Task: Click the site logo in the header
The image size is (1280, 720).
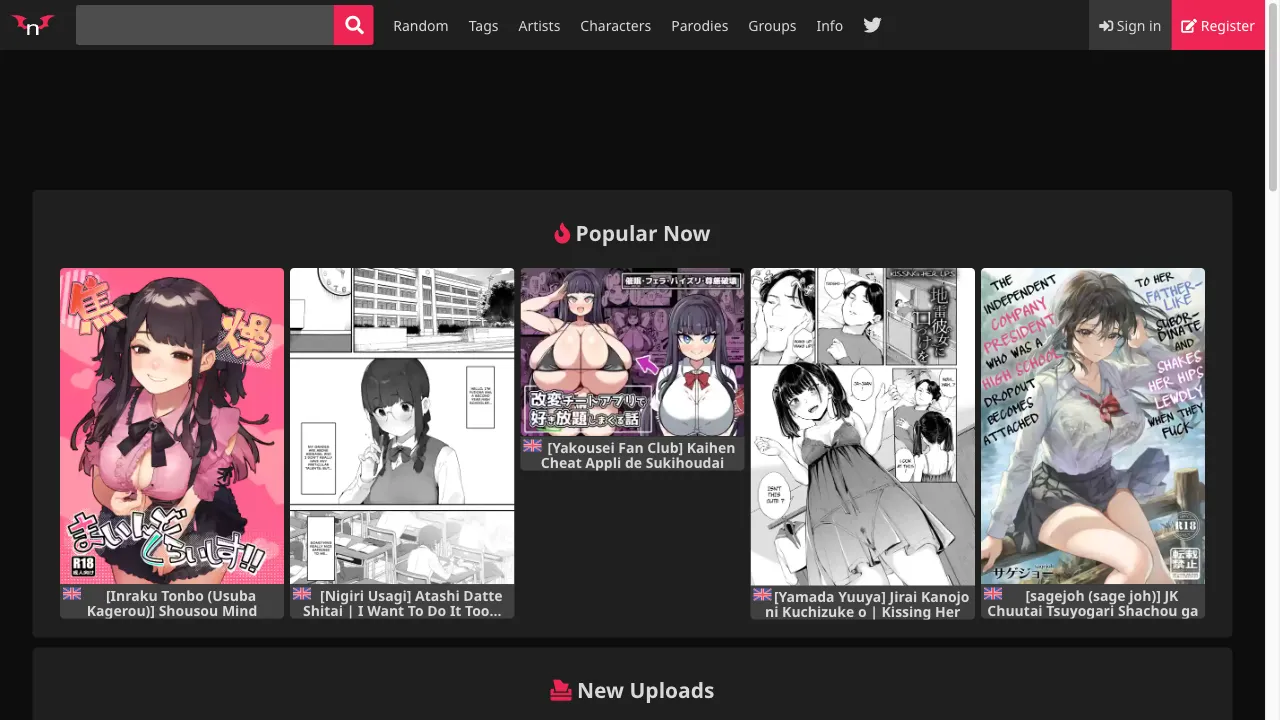Action: click(33, 25)
